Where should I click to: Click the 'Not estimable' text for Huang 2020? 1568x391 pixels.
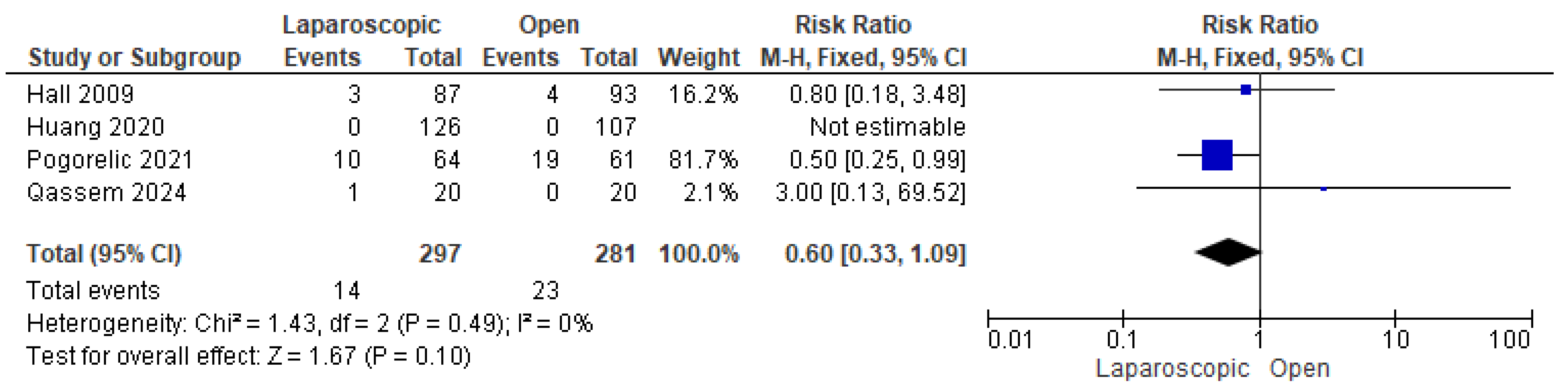click(887, 127)
